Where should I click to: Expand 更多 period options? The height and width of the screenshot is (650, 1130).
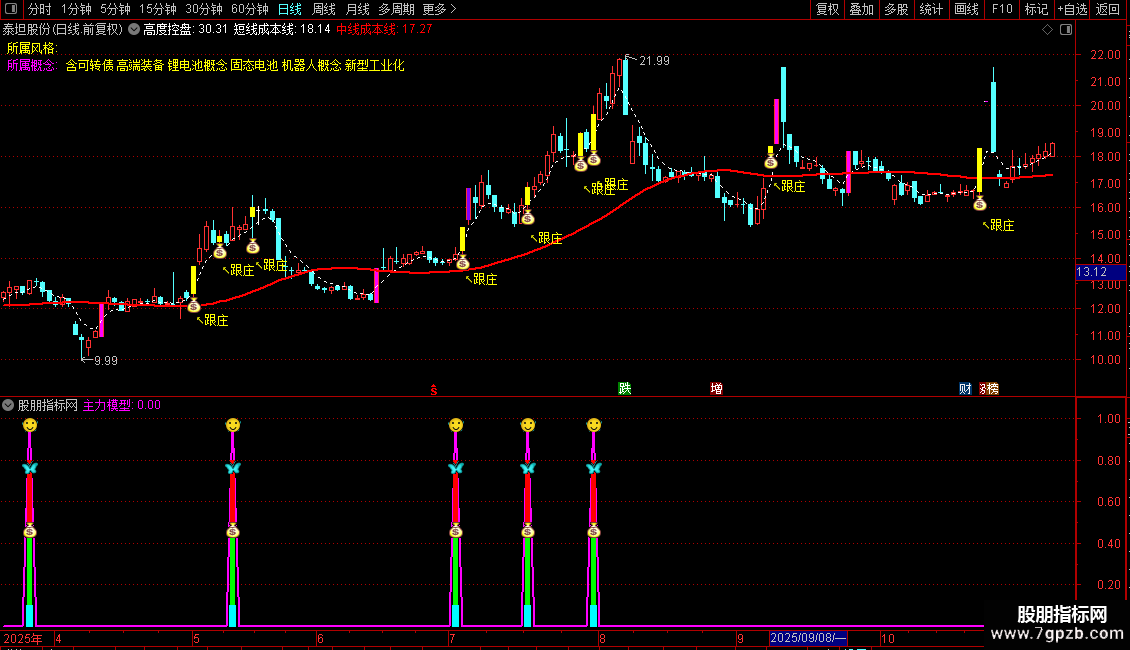440,9
